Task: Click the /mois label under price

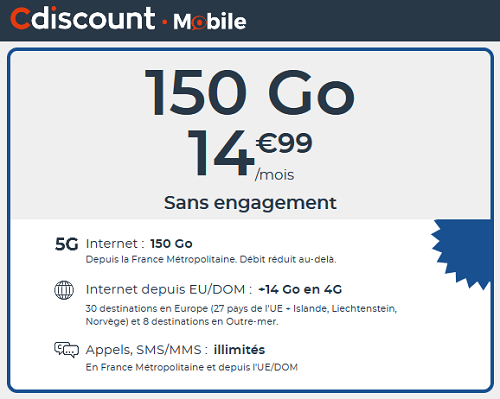Action: point(274,175)
